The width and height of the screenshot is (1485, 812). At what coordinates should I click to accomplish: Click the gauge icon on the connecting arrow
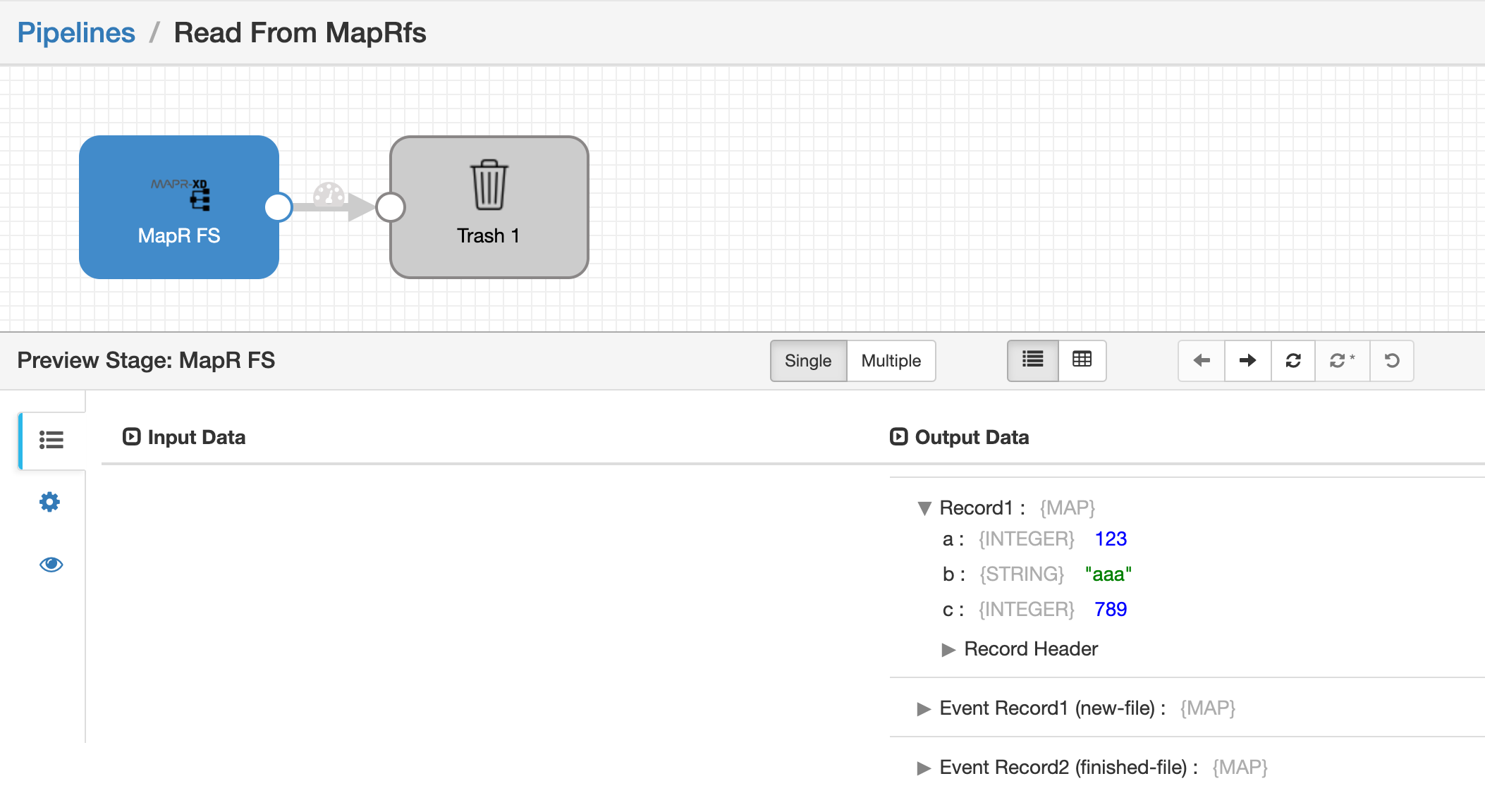point(329,194)
